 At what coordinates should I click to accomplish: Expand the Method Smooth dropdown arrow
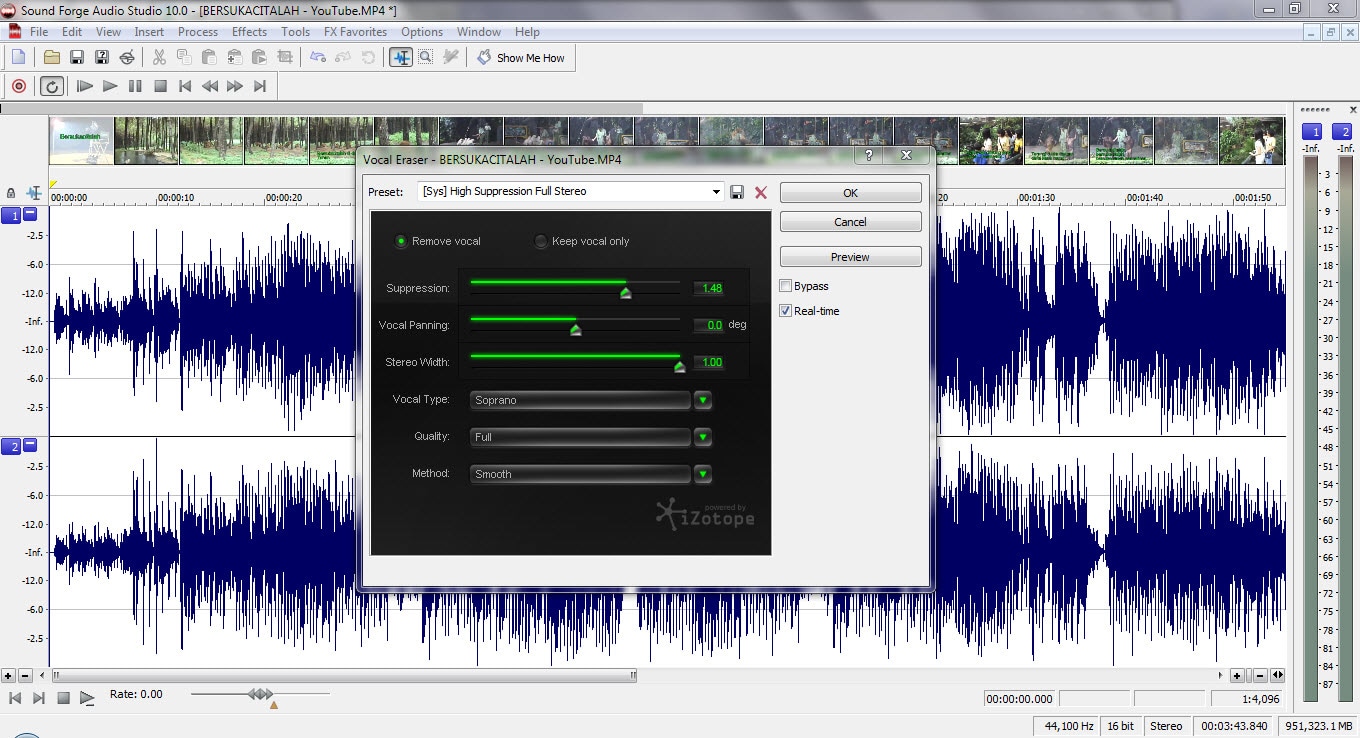[x=703, y=474]
